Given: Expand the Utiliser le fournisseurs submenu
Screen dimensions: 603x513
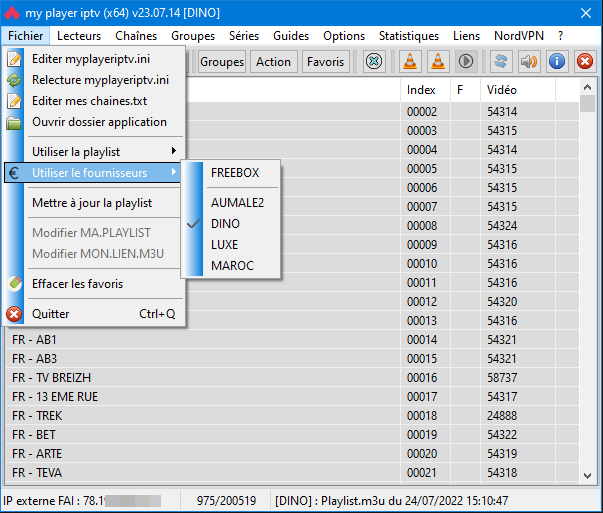Looking at the screenshot, I should [92, 173].
